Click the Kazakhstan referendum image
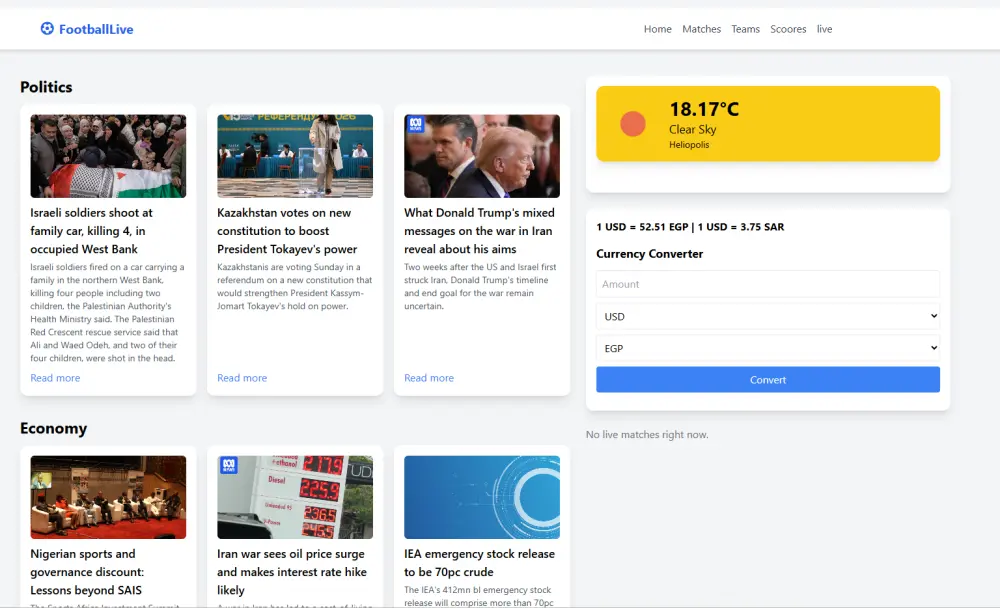Screen dimensions: 1000x608 295,155
